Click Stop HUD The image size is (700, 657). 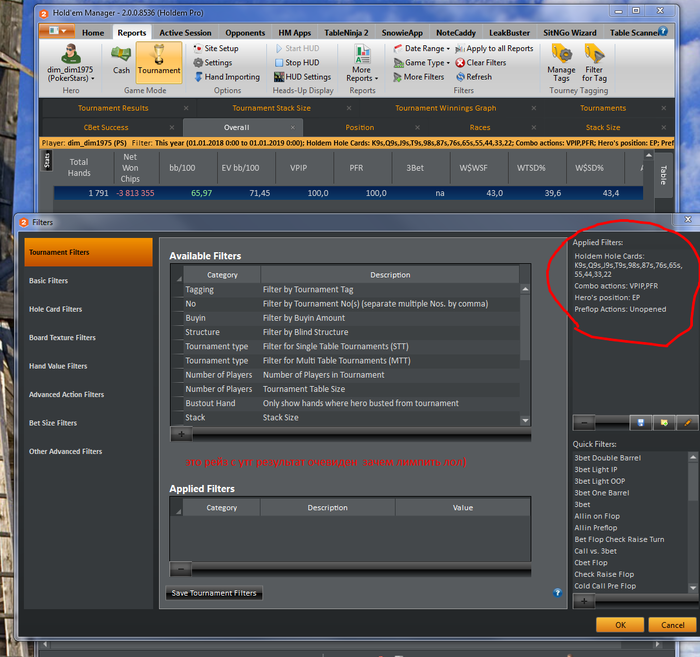pyautogui.click(x=297, y=62)
